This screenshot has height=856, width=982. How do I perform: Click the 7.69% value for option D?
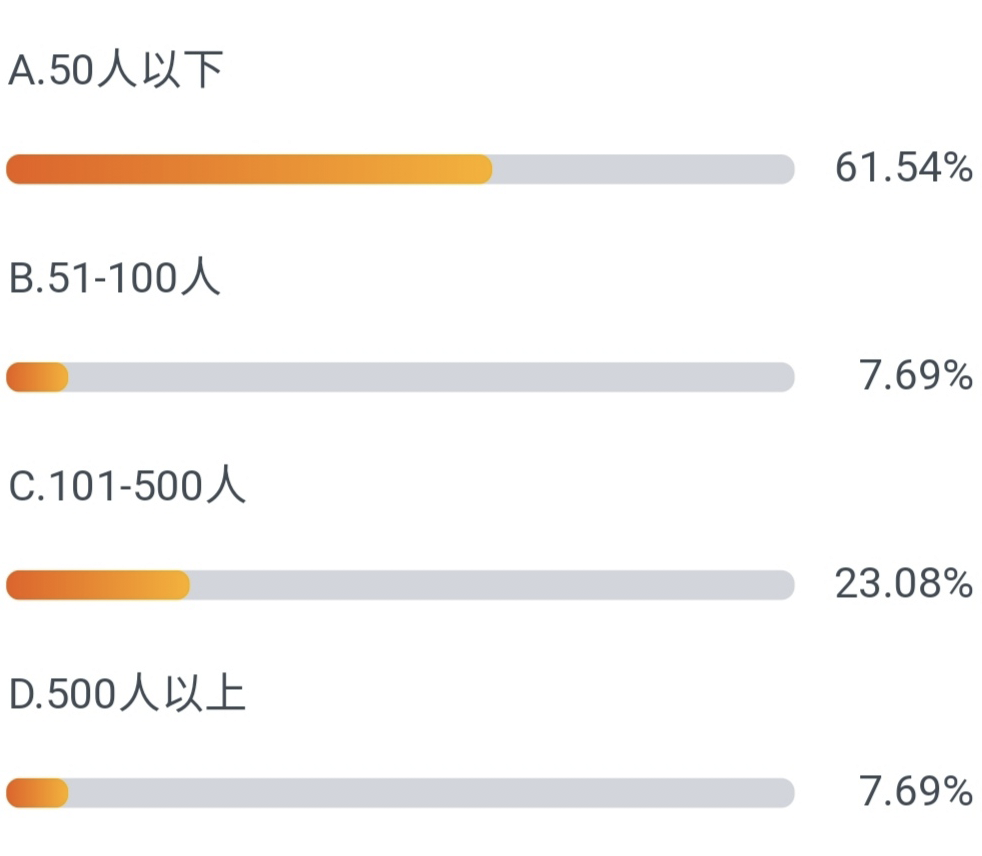point(916,792)
